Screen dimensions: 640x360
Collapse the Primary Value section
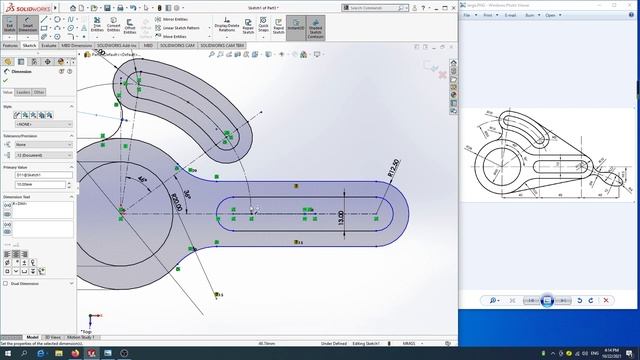click(x=71, y=167)
